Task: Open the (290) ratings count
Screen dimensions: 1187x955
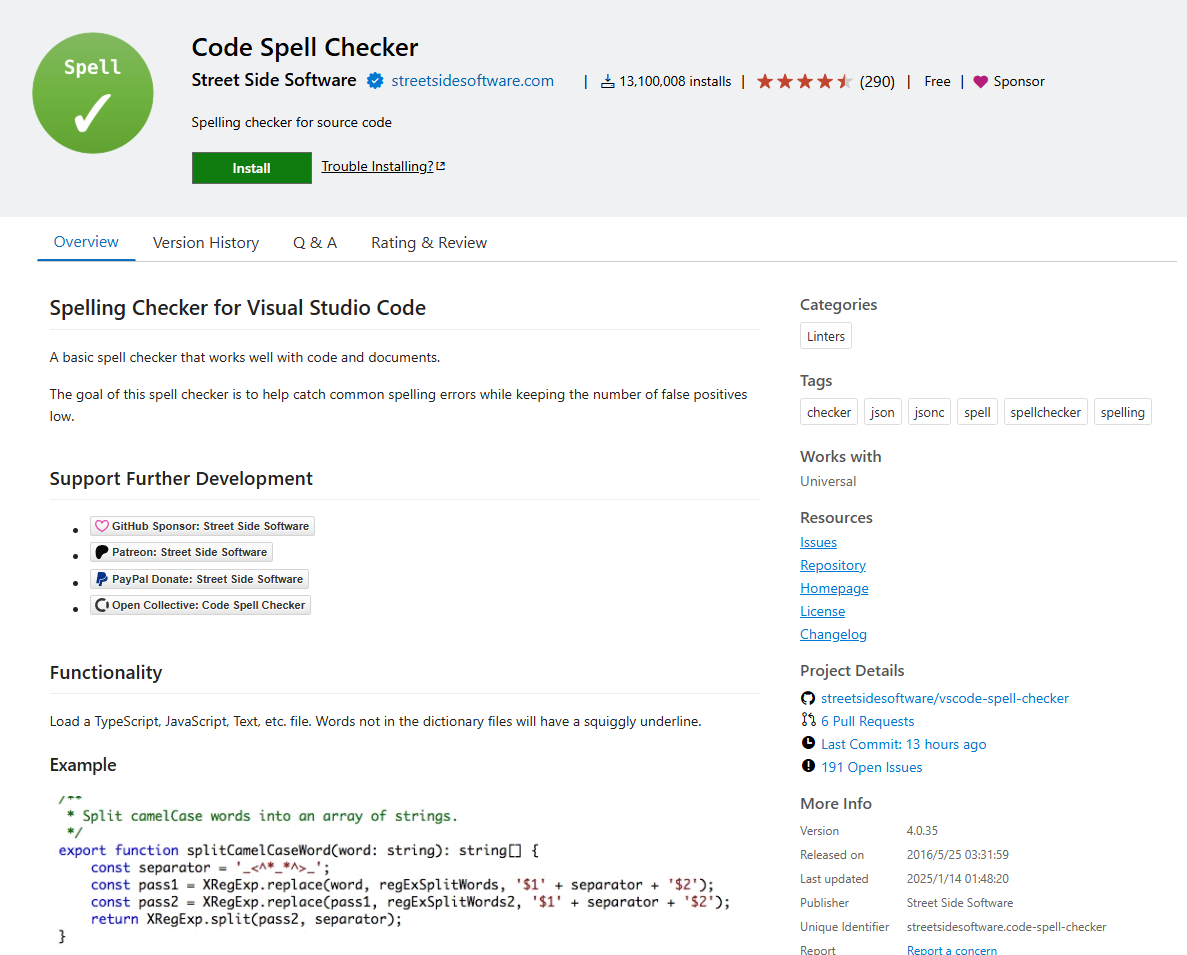Action: 877,82
